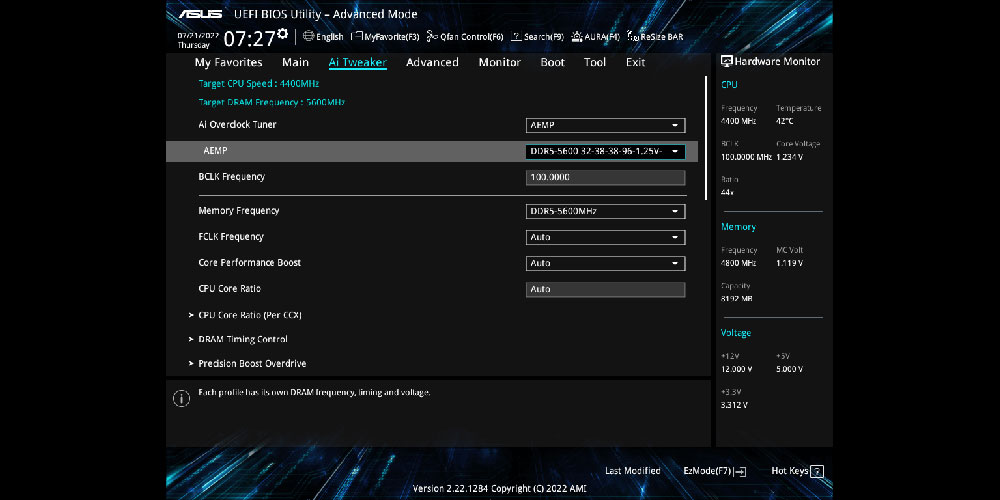The width and height of the screenshot is (1000, 500).
Task: Click the 07:27 clock display
Action: (249, 39)
